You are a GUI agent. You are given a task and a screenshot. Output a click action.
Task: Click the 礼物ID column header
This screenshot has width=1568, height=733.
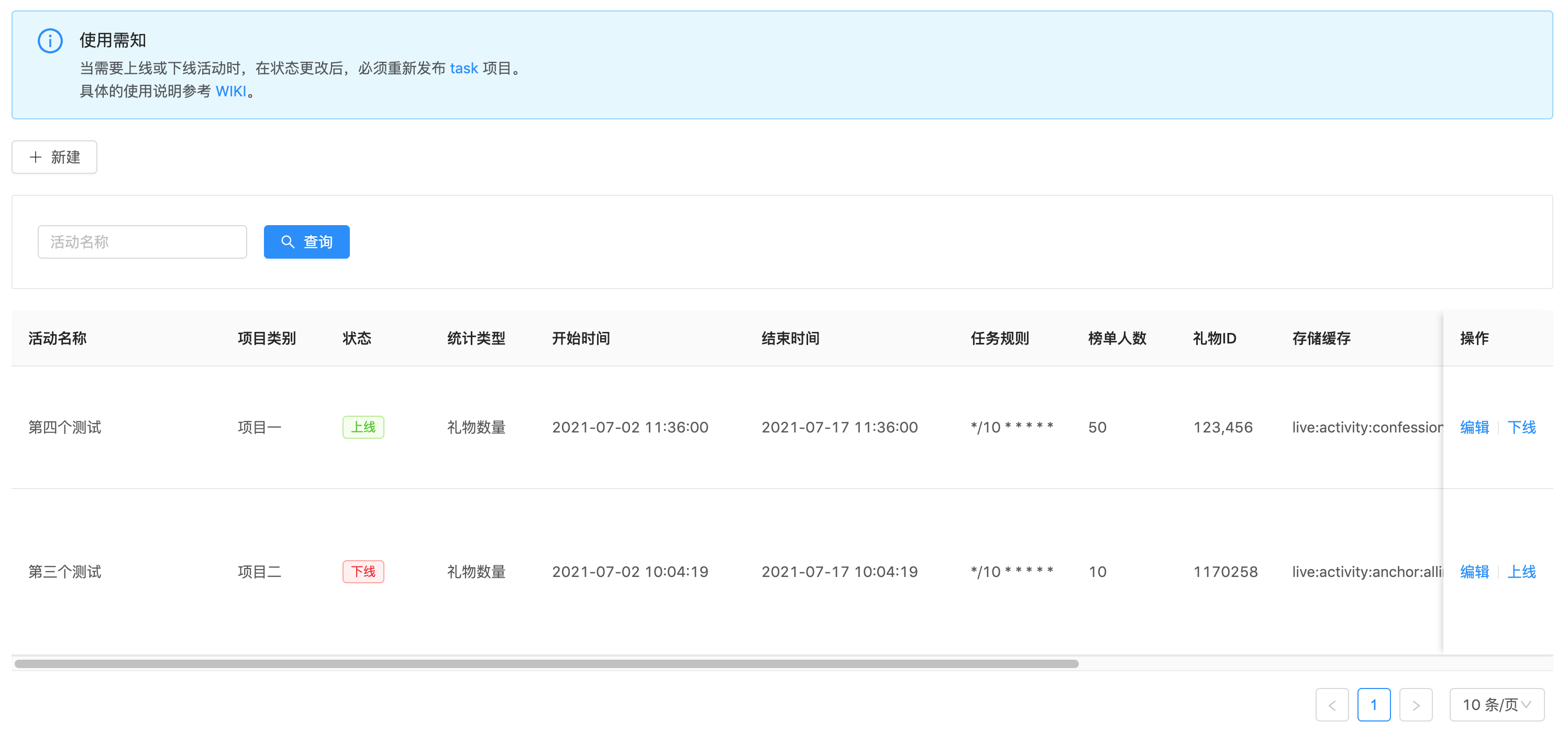pyautogui.click(x=1214, y=338)
